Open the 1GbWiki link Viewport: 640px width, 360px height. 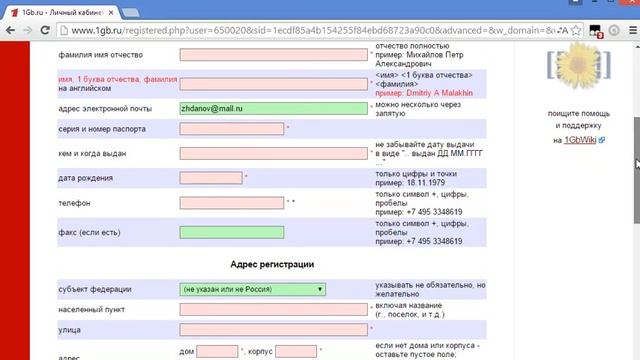tap(580, 140)
